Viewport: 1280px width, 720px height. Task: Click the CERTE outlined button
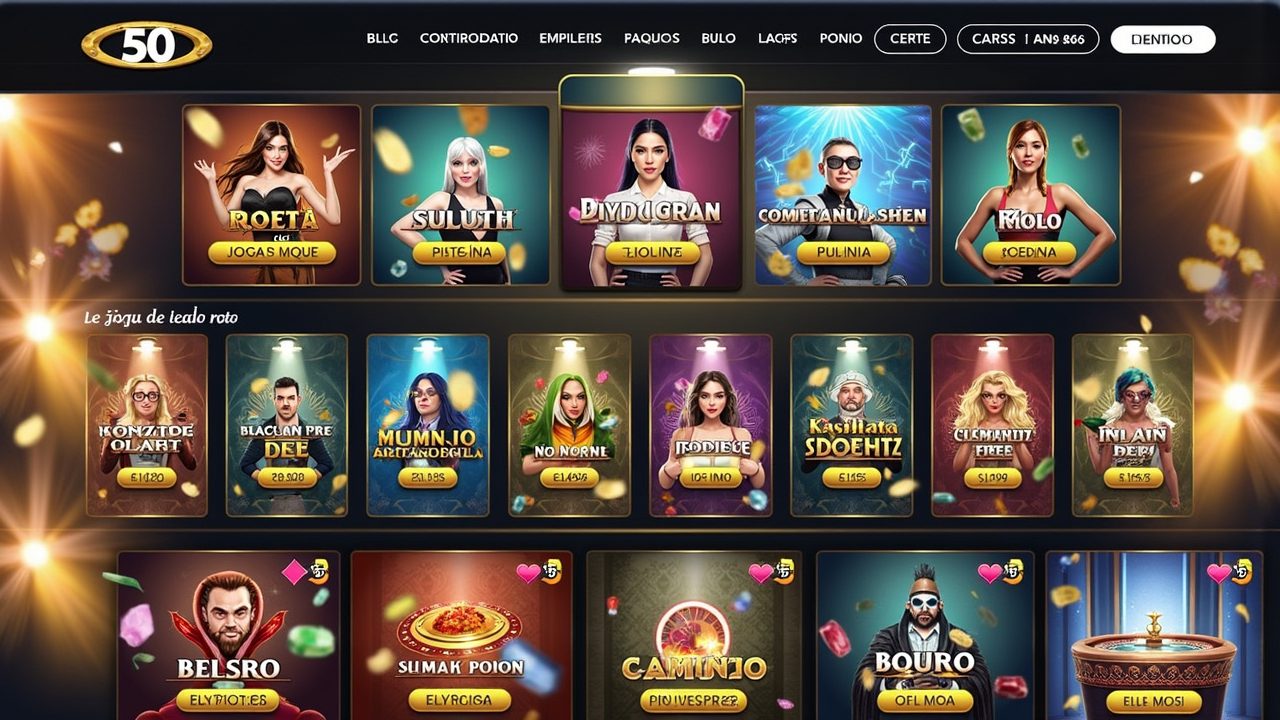[910, 39]
